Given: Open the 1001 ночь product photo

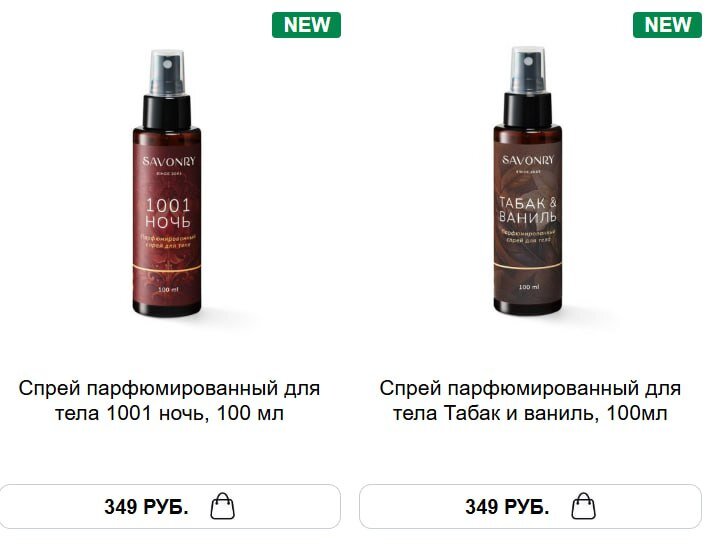Looking at the screenshot, I should 167,183.
